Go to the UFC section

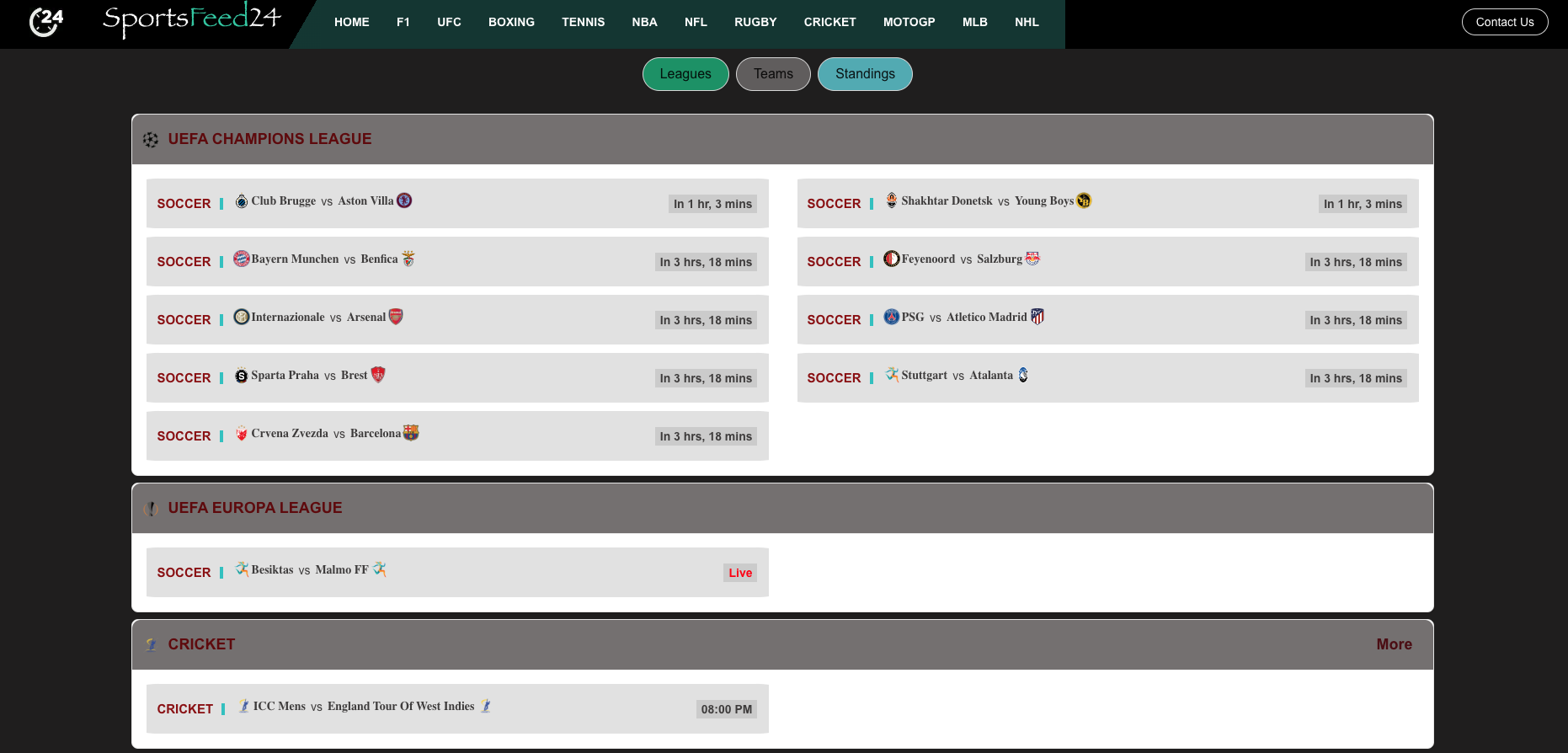pyautogui.click(x=450, y=22)
